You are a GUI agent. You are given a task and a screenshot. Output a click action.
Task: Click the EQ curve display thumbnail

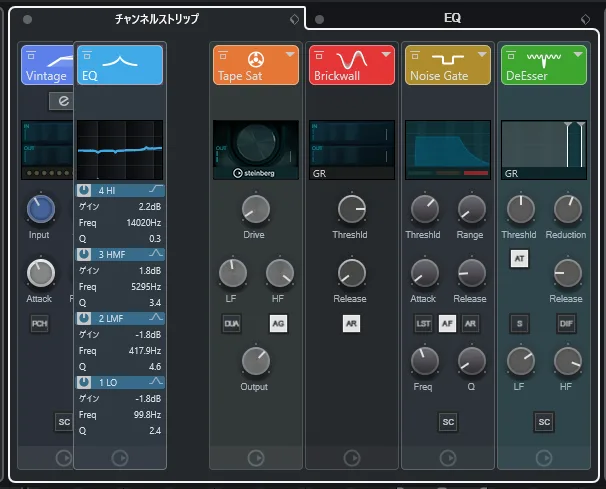(120, 150)
